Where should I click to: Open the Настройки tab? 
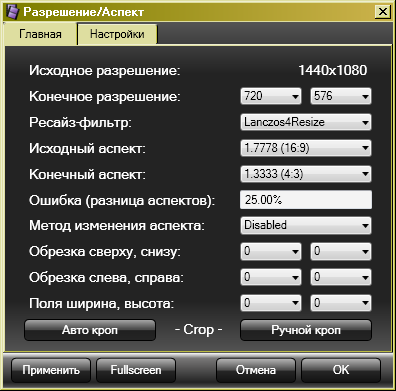[x=117, y=34]
